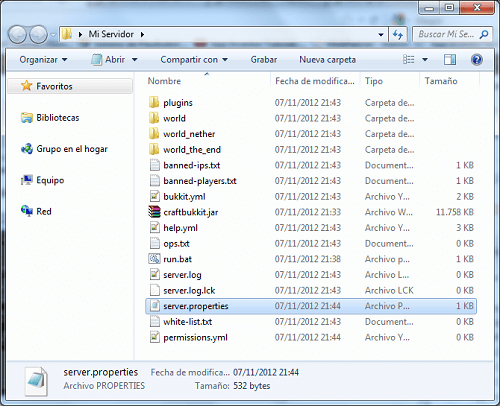Click the Grabar toolbar item
This screenshot has width=500, height=406.
click(264, 60)
